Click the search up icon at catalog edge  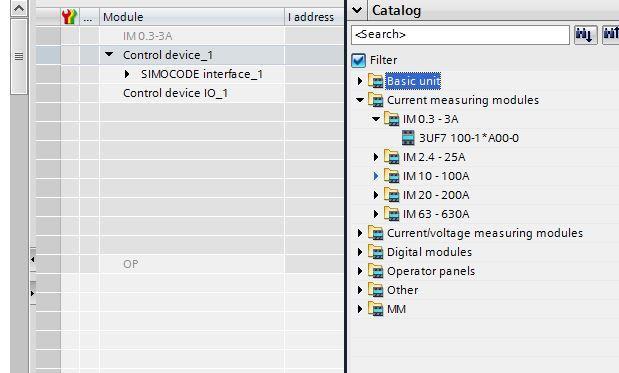tap(611, 35)
